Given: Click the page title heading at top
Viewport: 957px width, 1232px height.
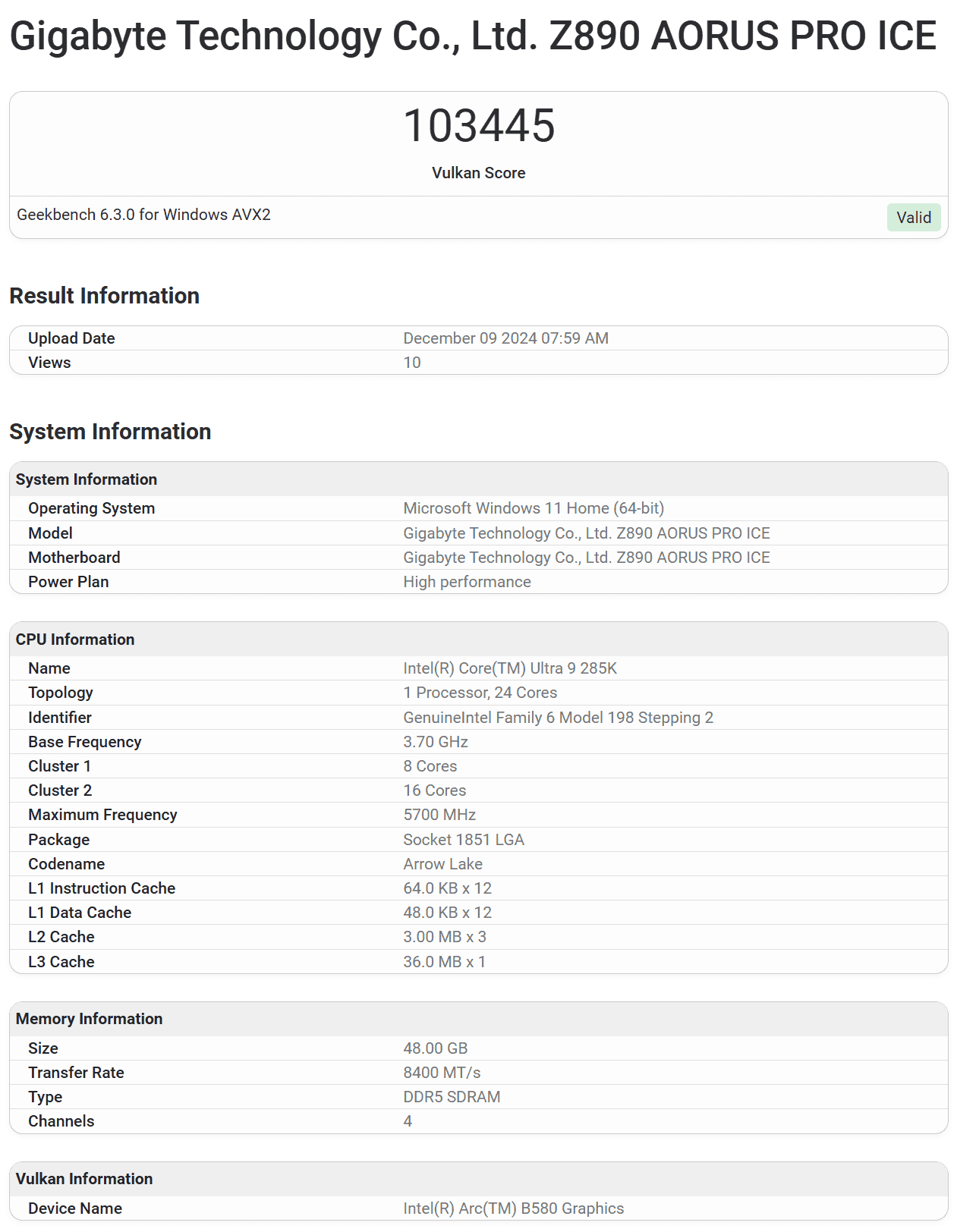Looking at the screenshot, I should (x=473, y=36).
